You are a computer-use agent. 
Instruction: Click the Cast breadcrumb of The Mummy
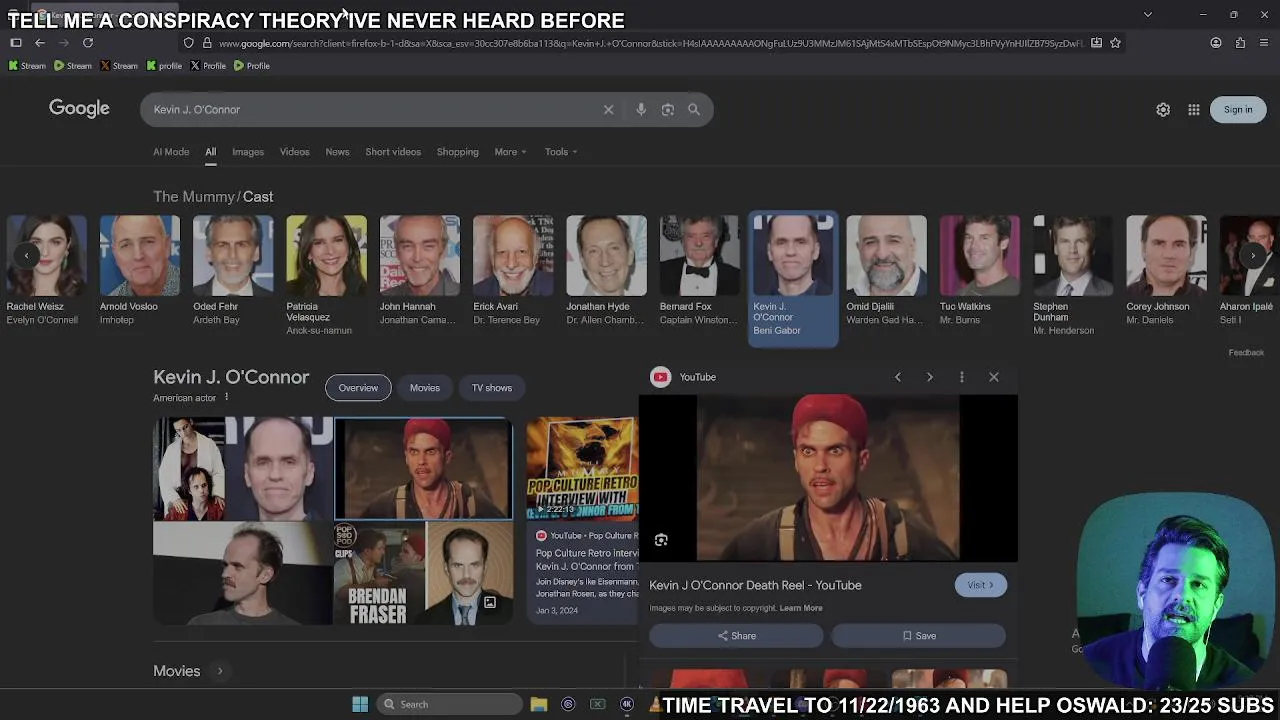click(258, 197)
